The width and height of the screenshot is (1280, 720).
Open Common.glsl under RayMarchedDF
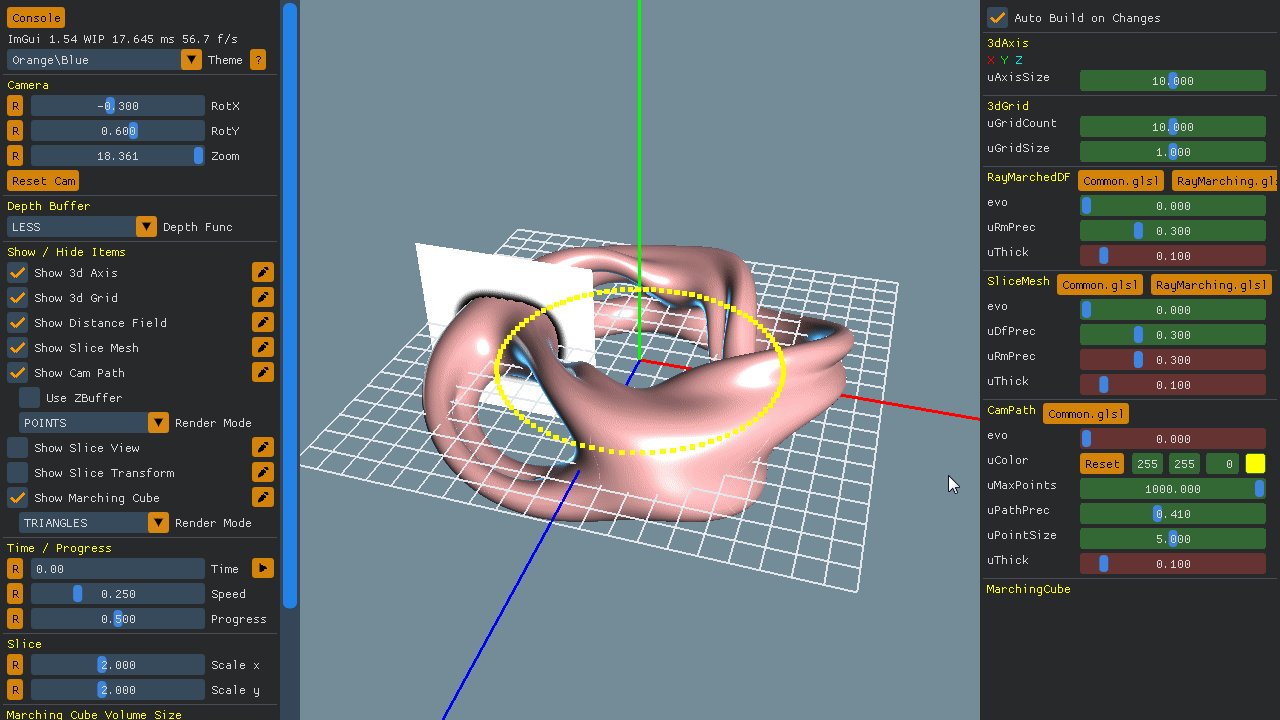(x=1120, y=181)
